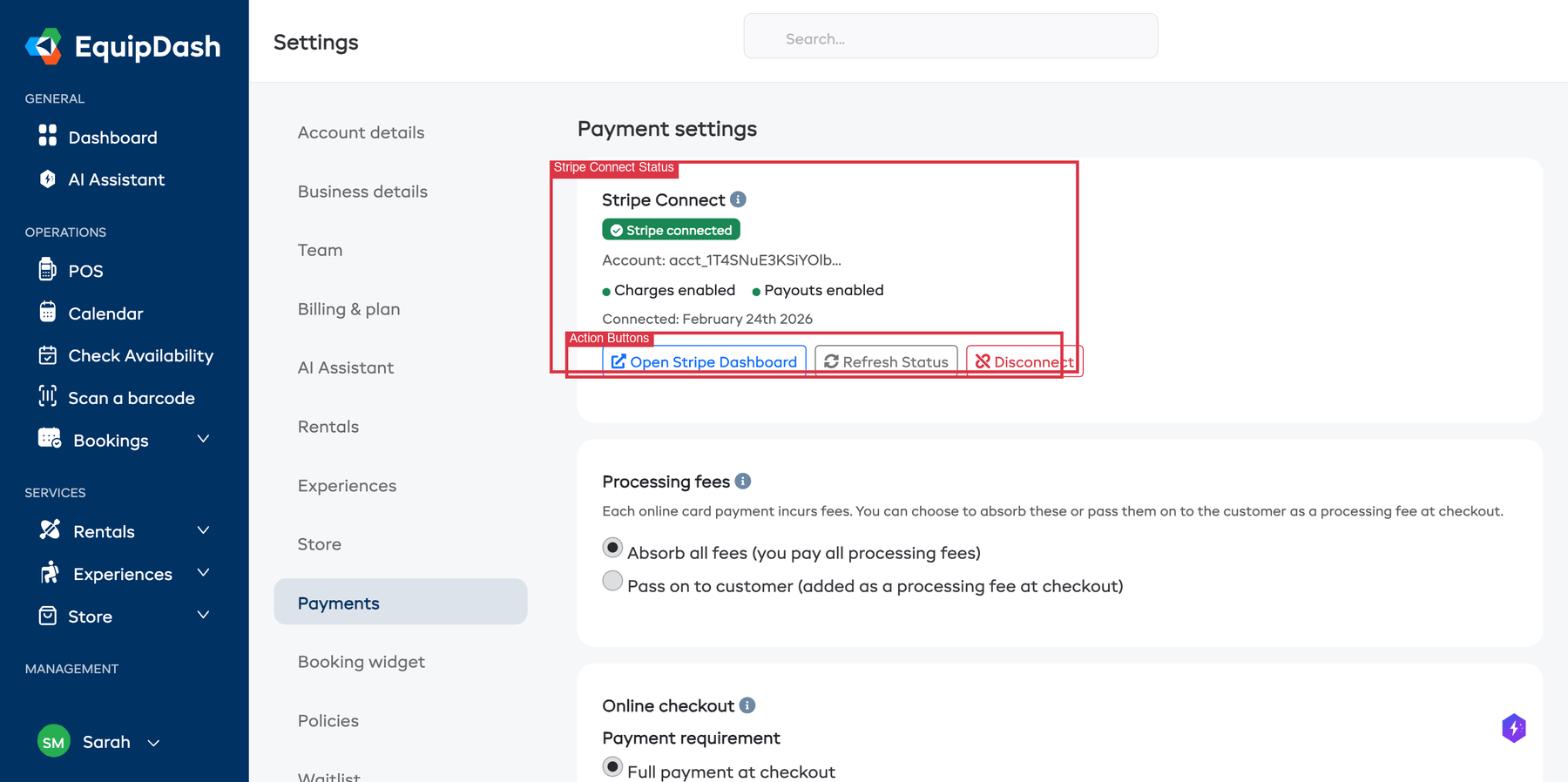This screenshot has height=782, width=1568.
Task: Click the Processing fees info icon
Action: pos(743,481)
